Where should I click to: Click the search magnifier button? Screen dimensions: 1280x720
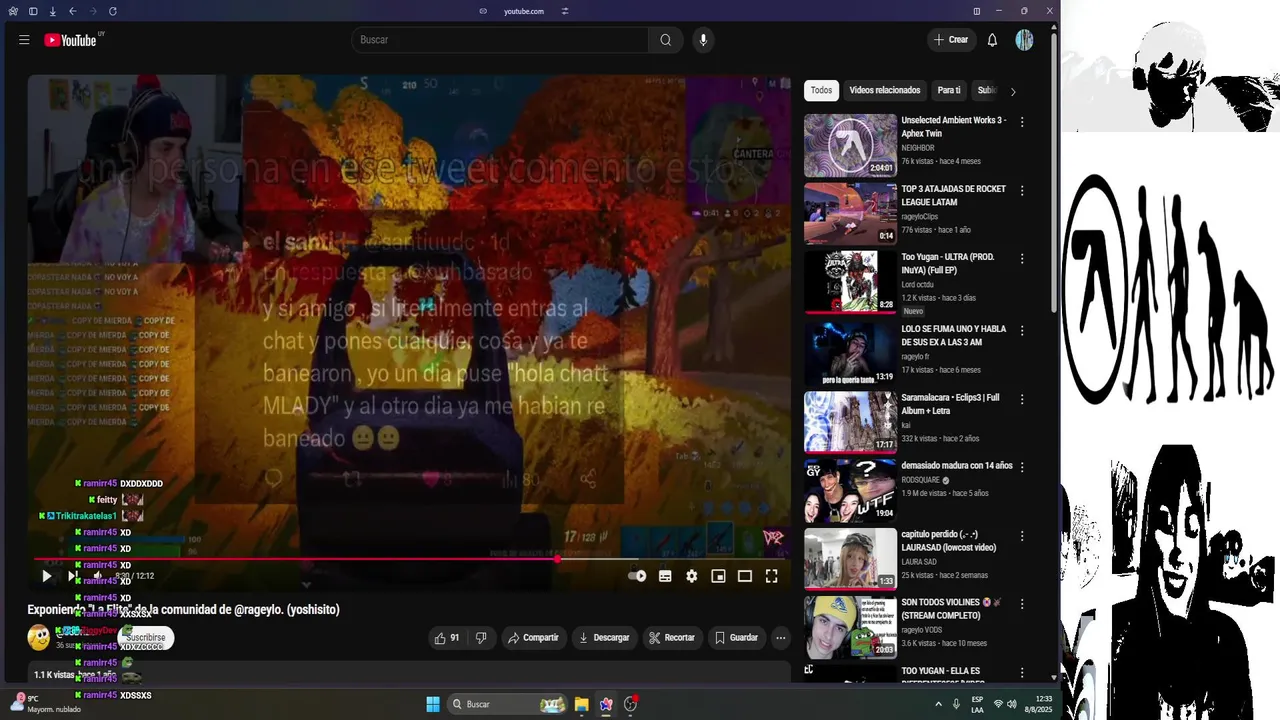[666, 40]
